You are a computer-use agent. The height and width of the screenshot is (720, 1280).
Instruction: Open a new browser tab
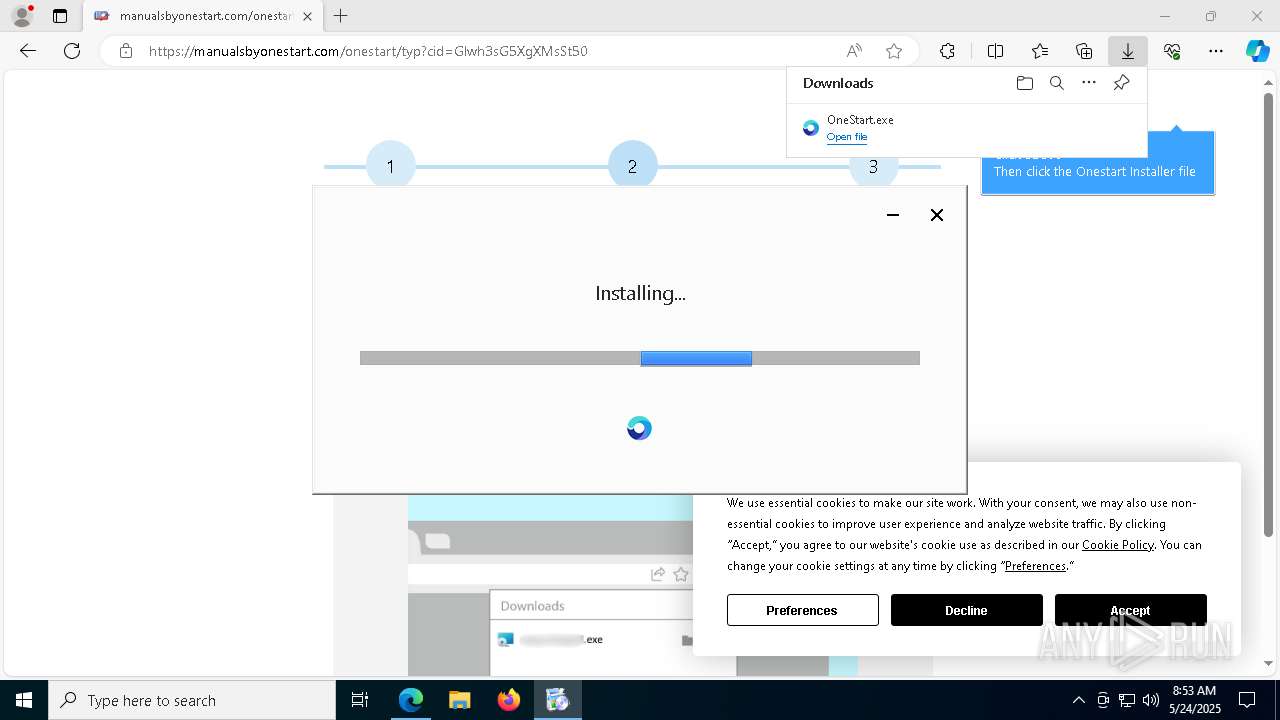coord(341,16)
